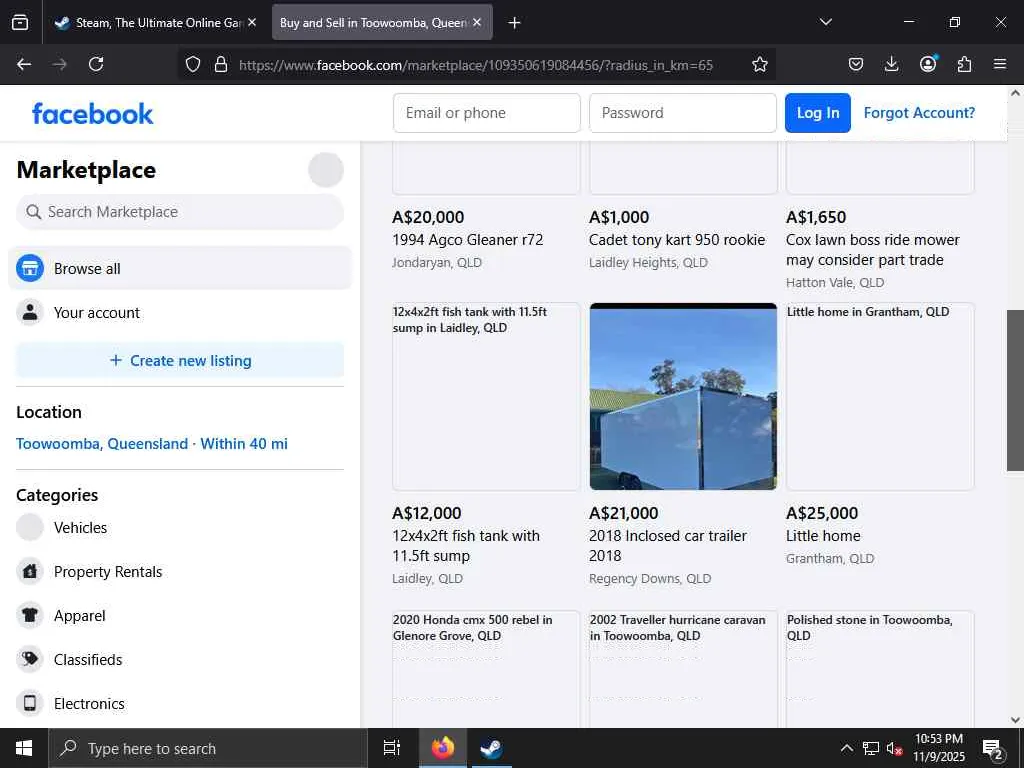Click the Electronics phone icon

coord(29,703)
